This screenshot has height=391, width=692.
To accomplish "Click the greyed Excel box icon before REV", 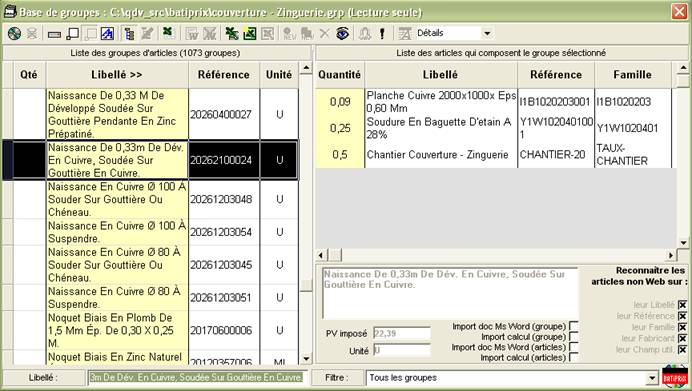I will (x=267, y=34).
